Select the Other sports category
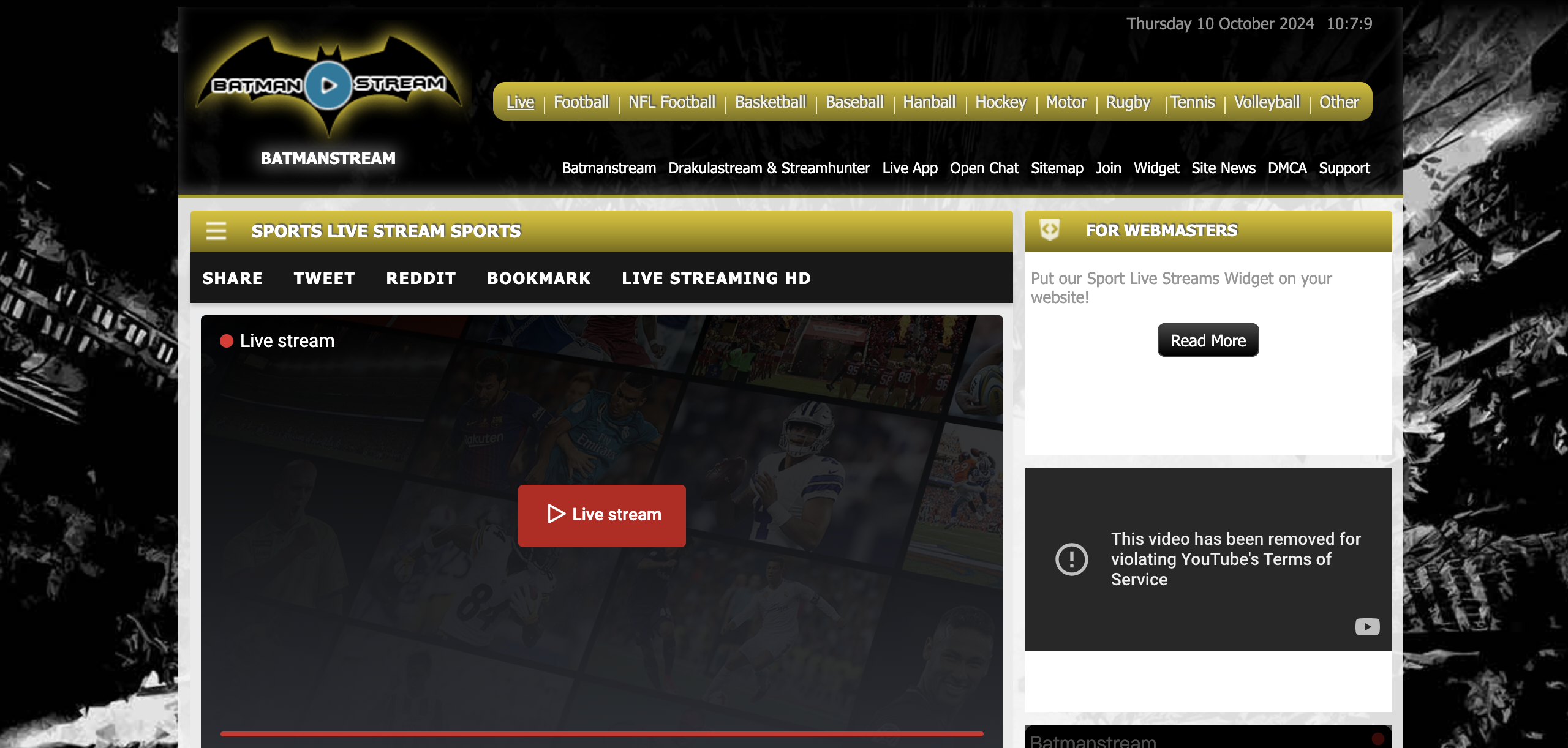 pos(1339,102)
